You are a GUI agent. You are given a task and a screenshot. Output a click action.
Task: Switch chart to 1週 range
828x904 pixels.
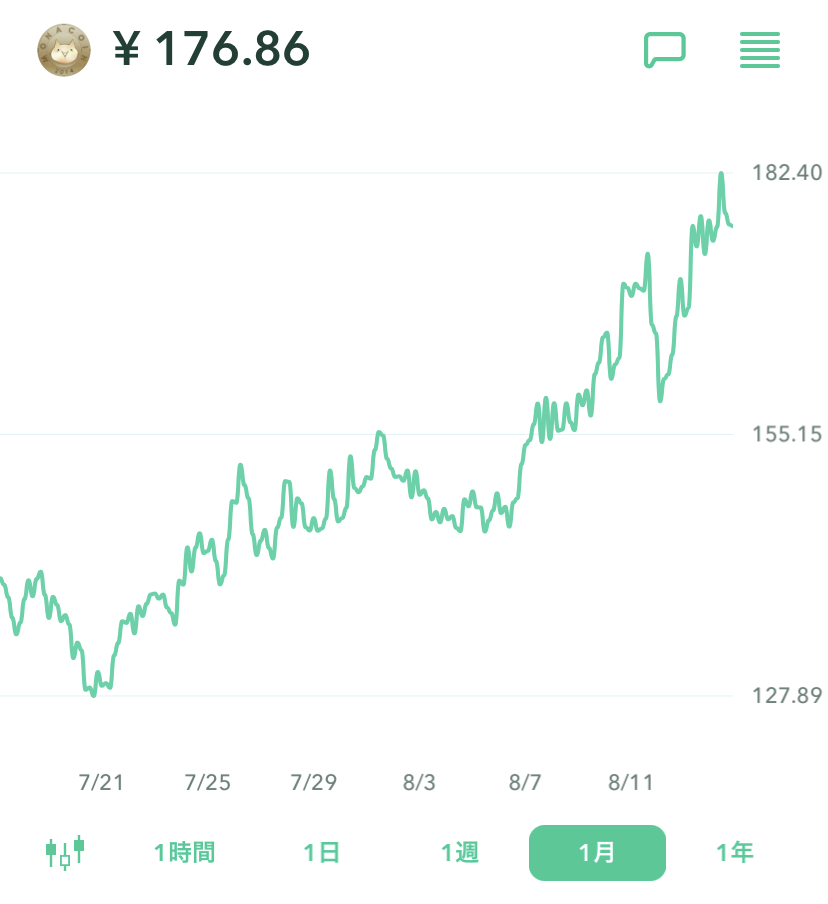point(460,853)
